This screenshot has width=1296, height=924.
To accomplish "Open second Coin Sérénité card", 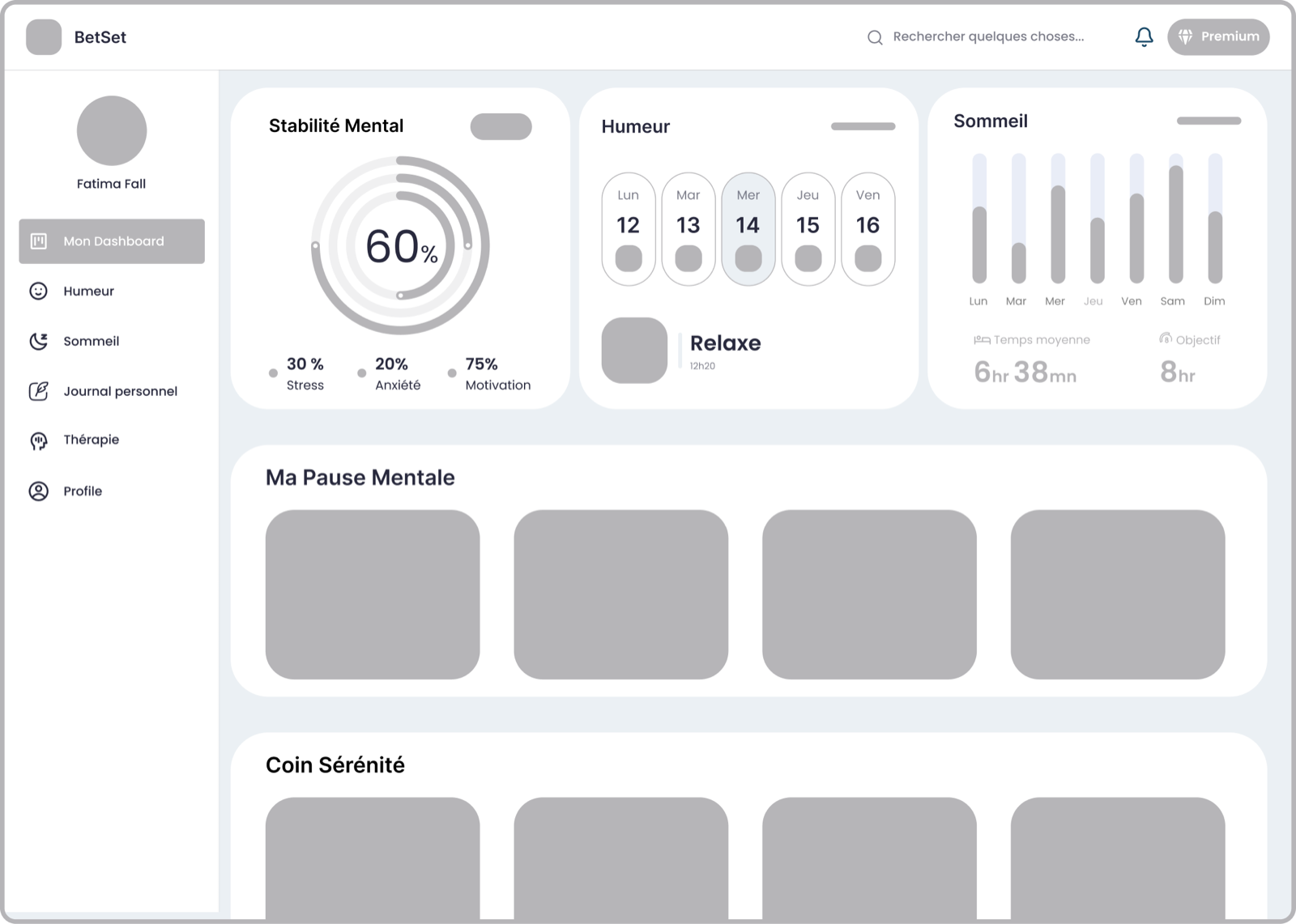I will (621, 858).
